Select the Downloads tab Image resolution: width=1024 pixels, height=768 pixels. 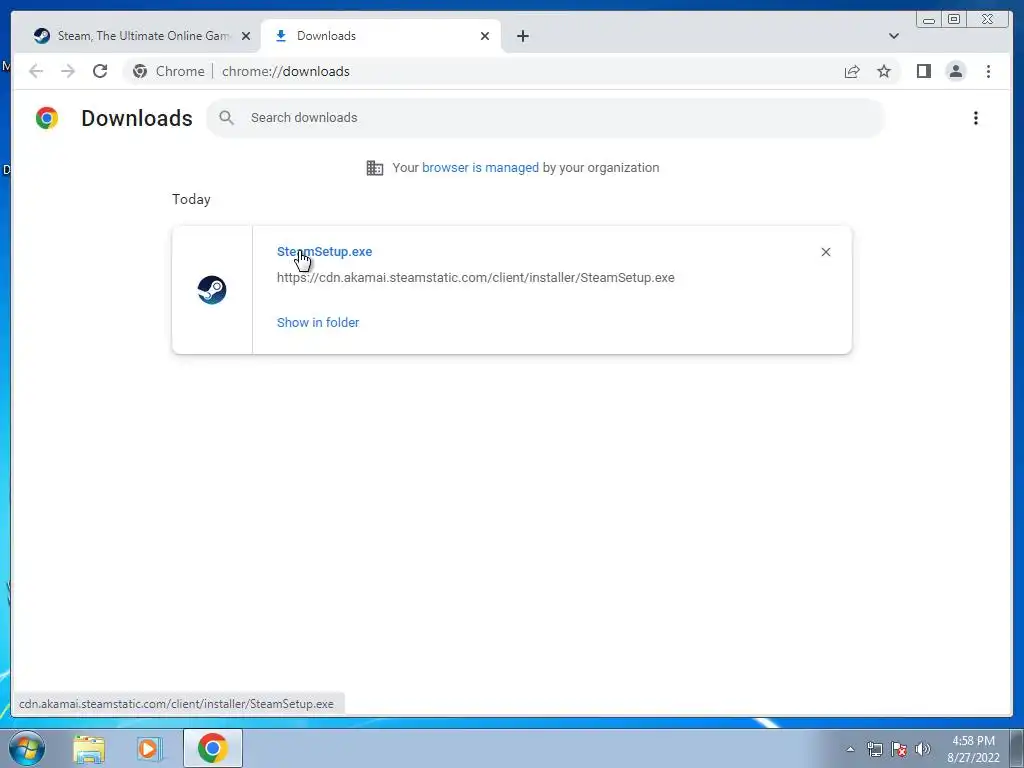point(381,36)
